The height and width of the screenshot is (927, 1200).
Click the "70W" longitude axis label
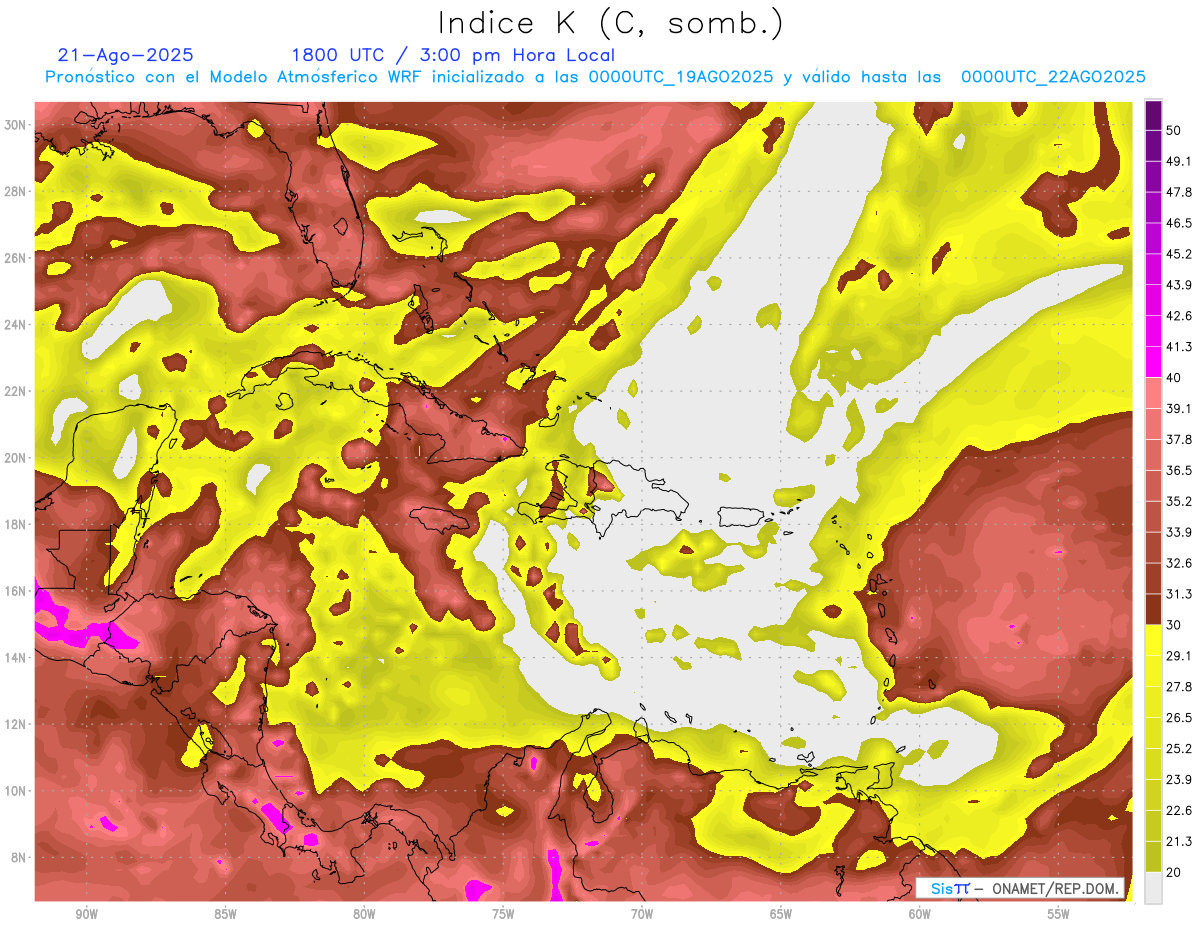642,915
